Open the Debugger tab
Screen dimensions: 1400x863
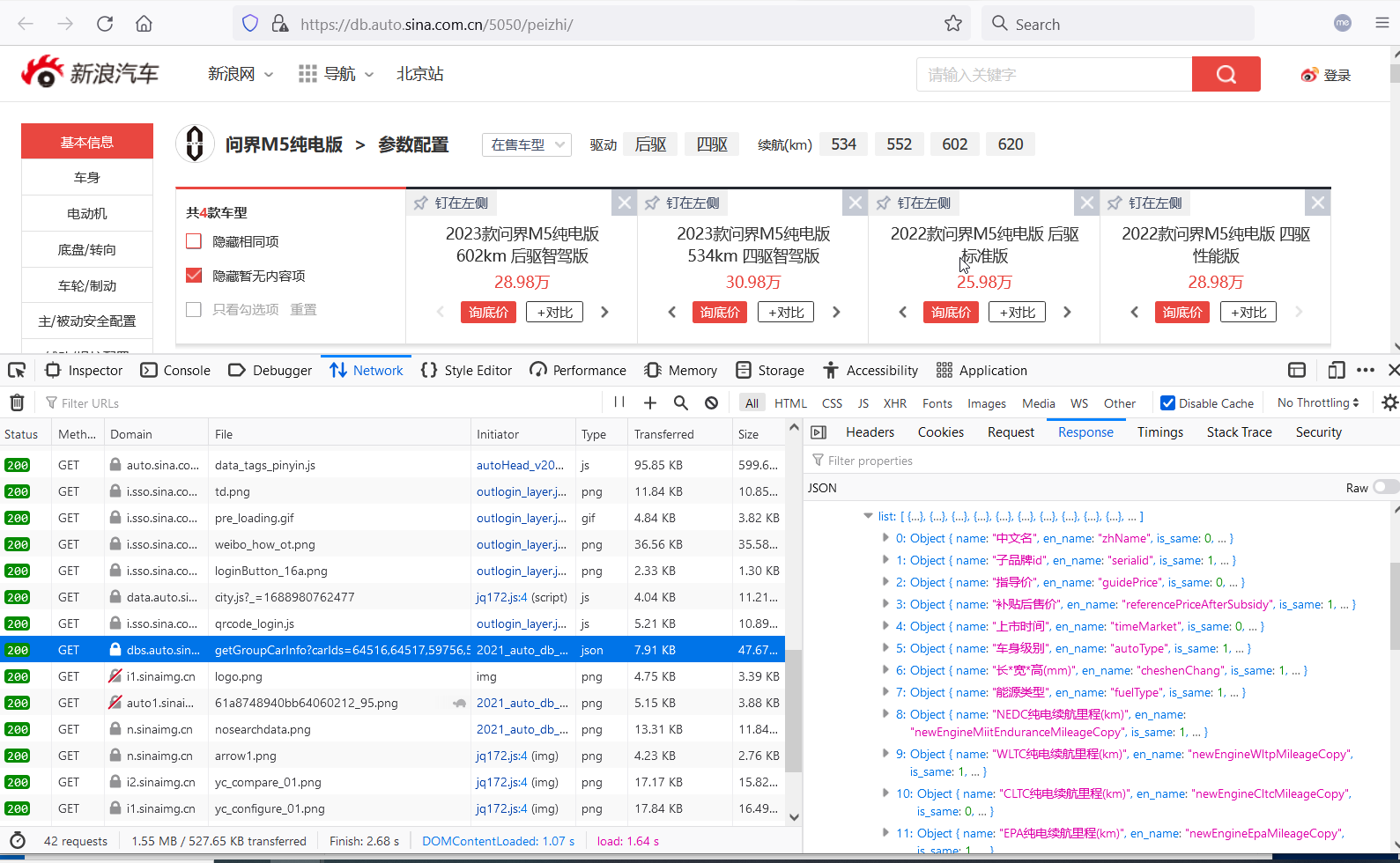[x=270, y=370]
